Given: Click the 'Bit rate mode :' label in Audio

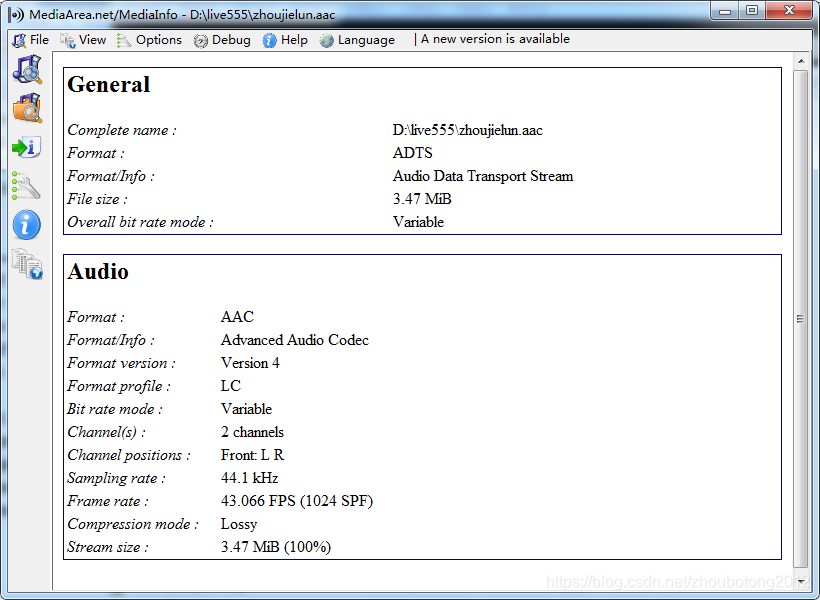Looking at the screenshot, I should pos(115,409).
